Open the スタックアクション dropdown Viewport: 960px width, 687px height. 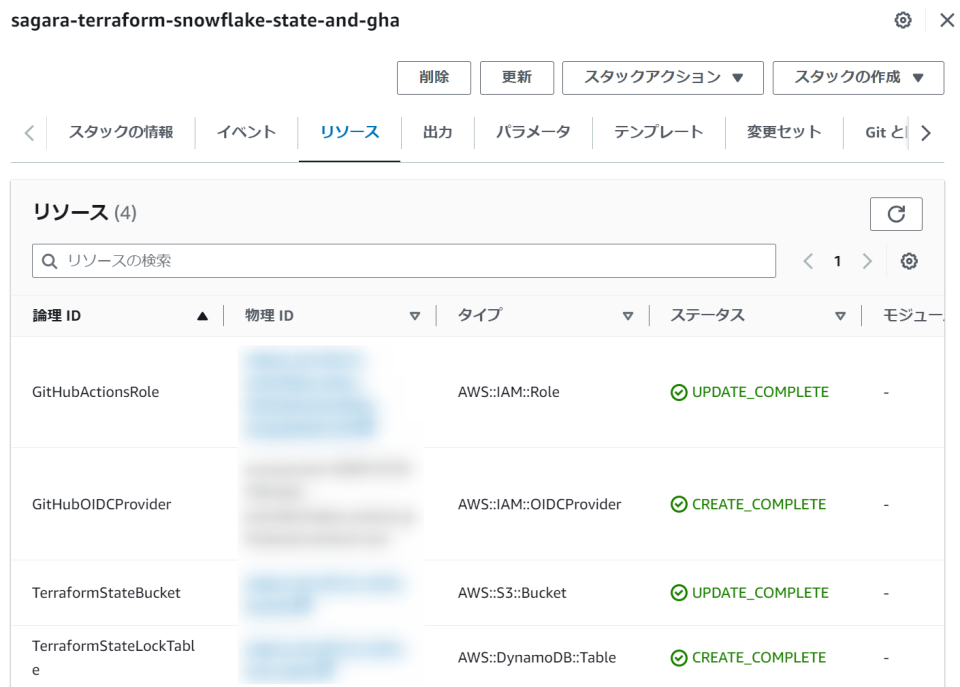pos(662,78)
